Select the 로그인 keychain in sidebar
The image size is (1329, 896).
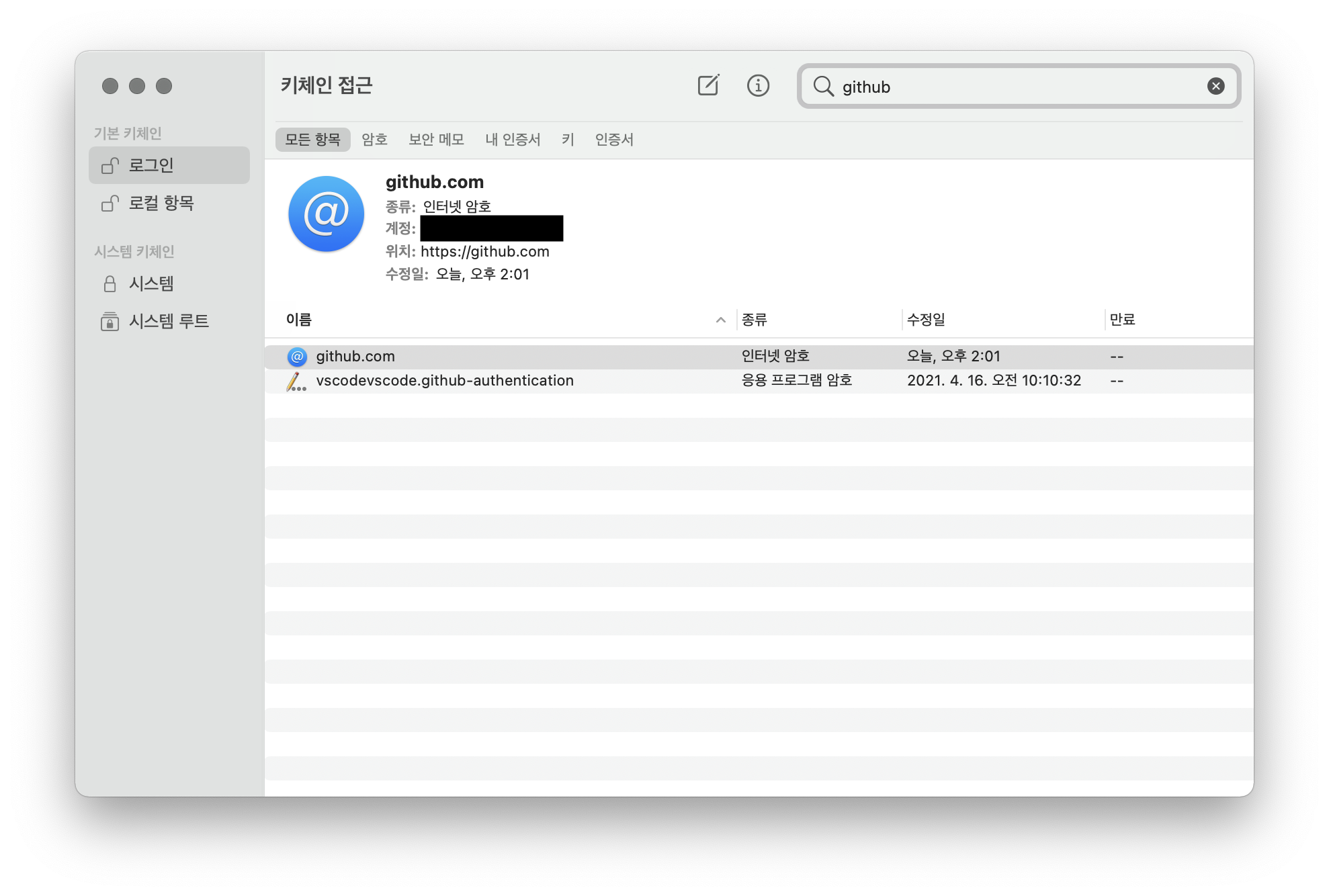point(169,165)
